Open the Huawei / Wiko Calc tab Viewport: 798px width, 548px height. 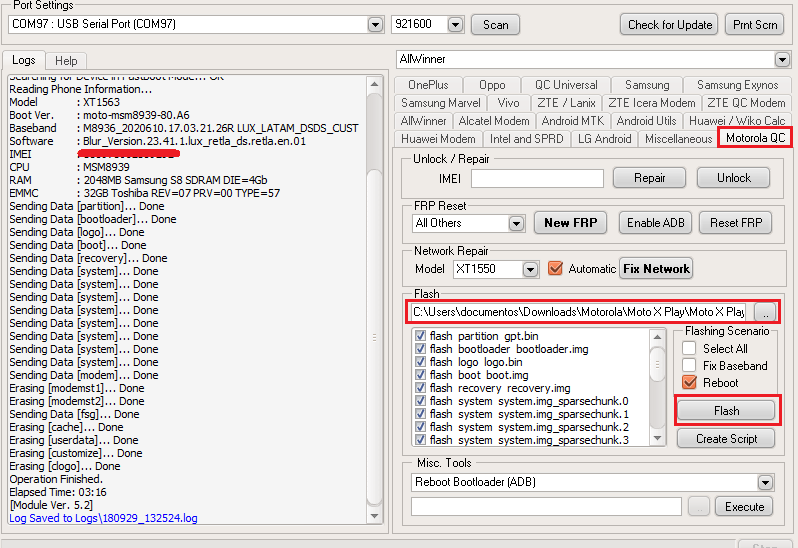737,121
